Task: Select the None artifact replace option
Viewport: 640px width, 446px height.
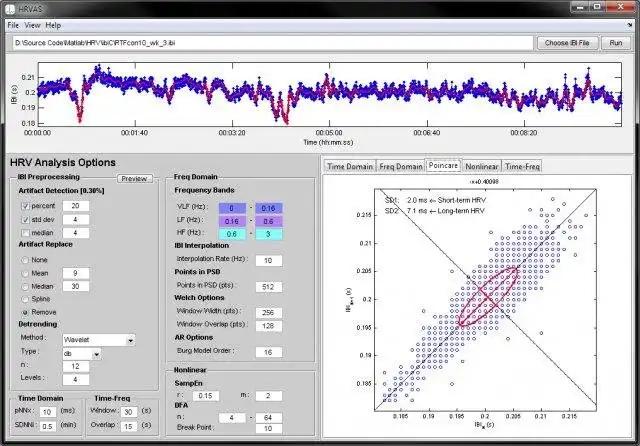Action: tap(25, 260)
